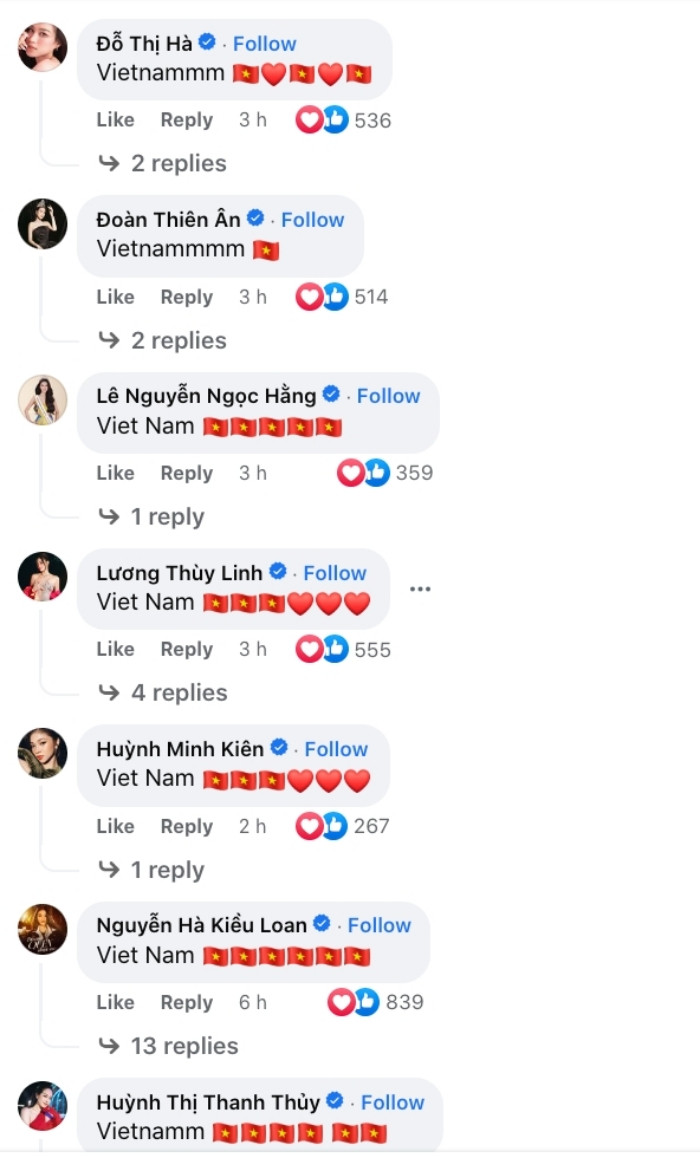Reply to Huỳnh Minh Kiên's comment
The height and width of the screenshot is (1158, 700).
186,826
